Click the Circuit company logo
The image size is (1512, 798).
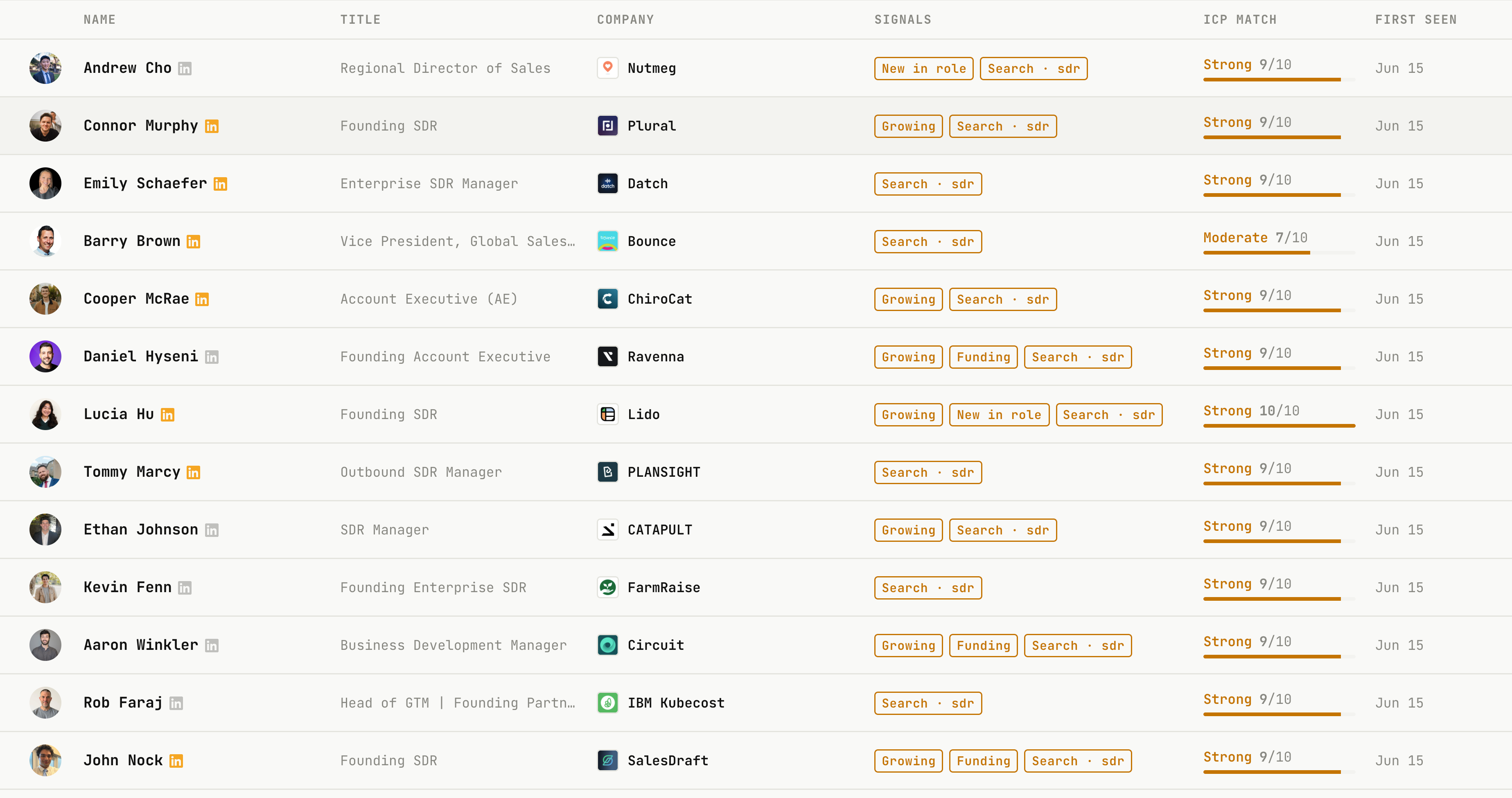click(x=607, y=645)
